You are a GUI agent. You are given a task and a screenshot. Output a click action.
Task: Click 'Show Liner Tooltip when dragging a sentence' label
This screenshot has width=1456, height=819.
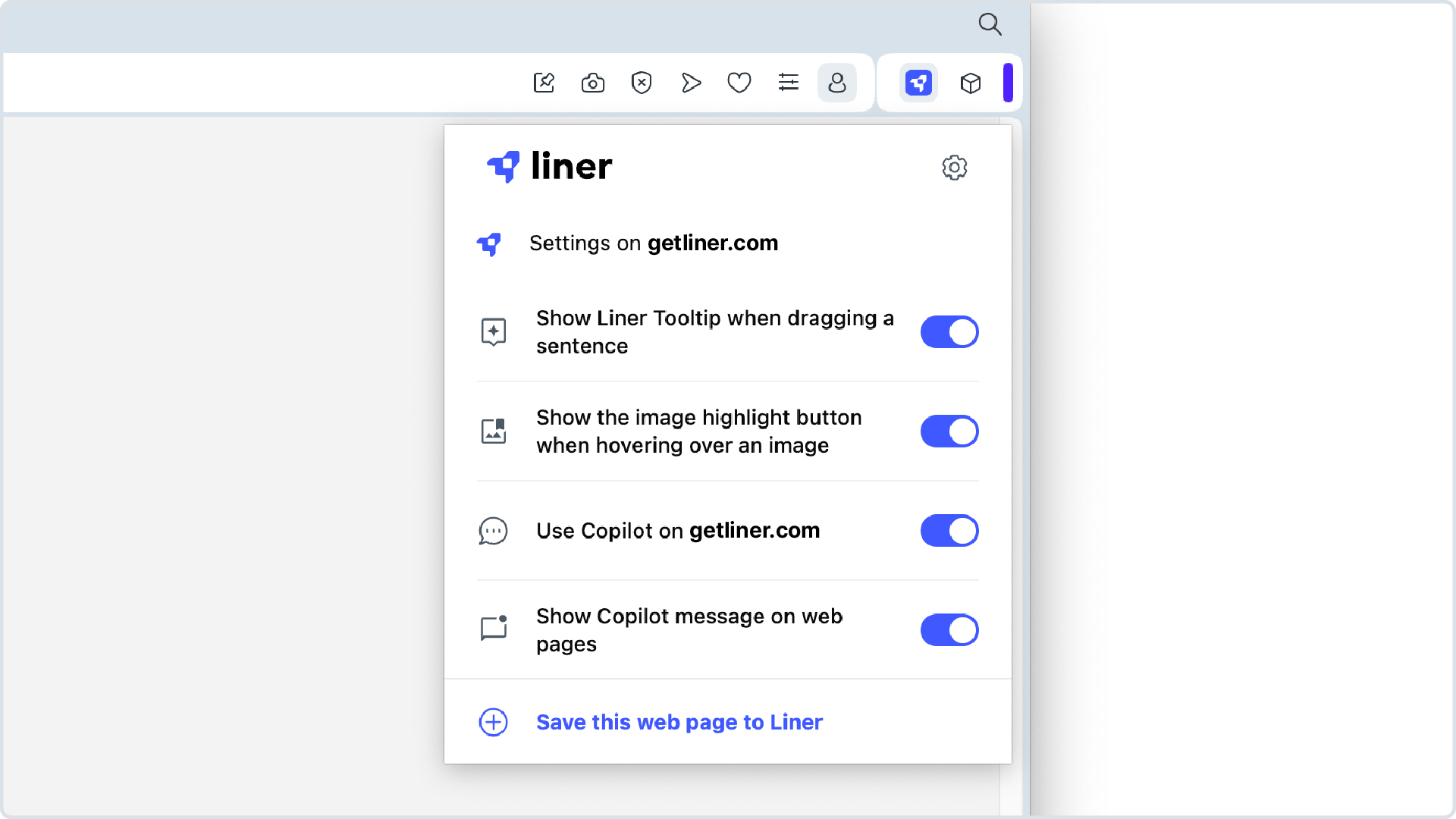715,332
